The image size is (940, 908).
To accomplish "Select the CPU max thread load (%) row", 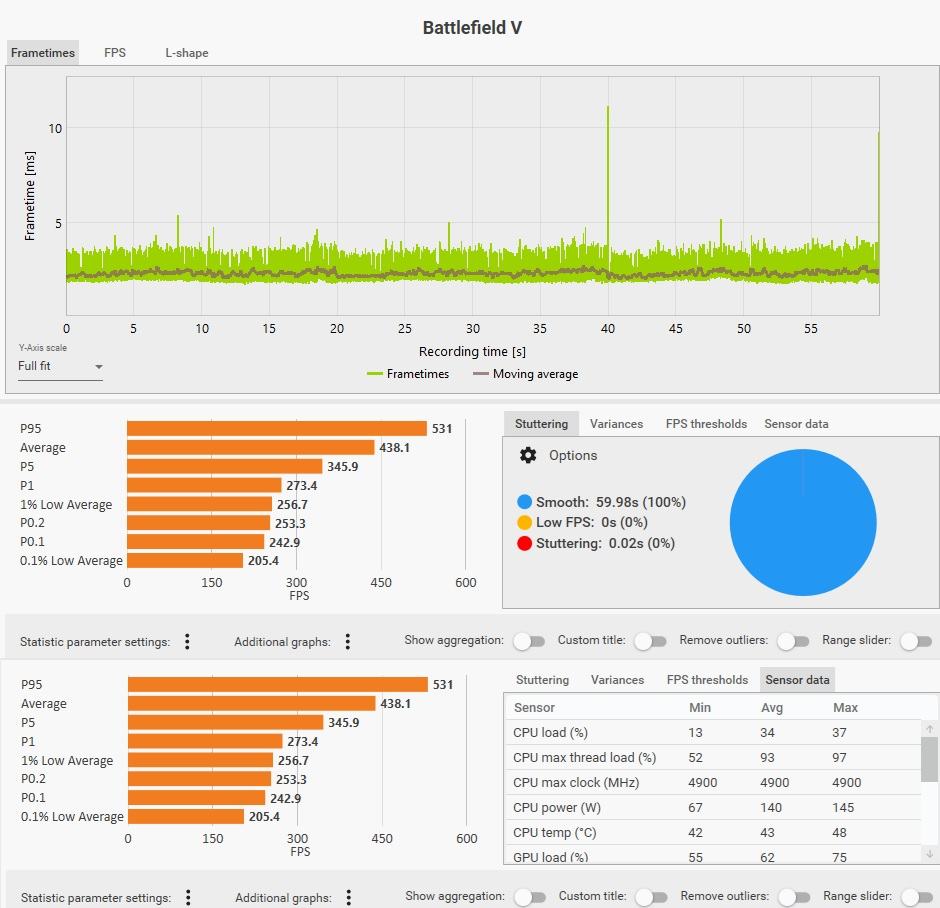I will (713, 758).
